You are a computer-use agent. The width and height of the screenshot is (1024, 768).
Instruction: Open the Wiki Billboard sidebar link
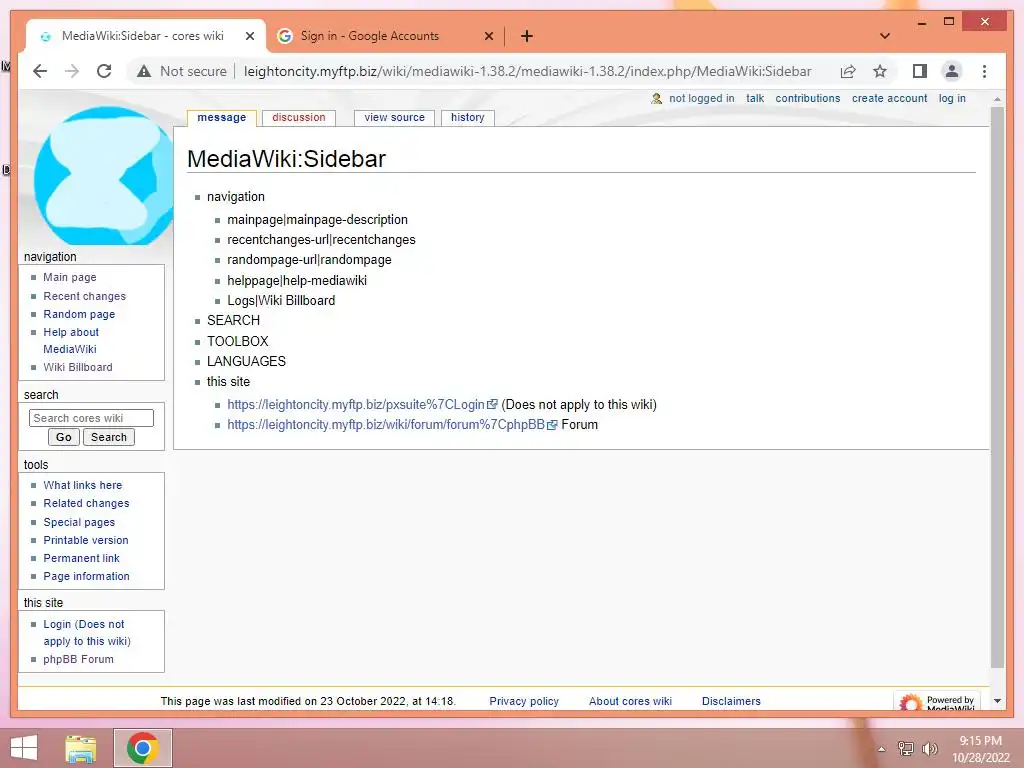(x=78, y=367)
